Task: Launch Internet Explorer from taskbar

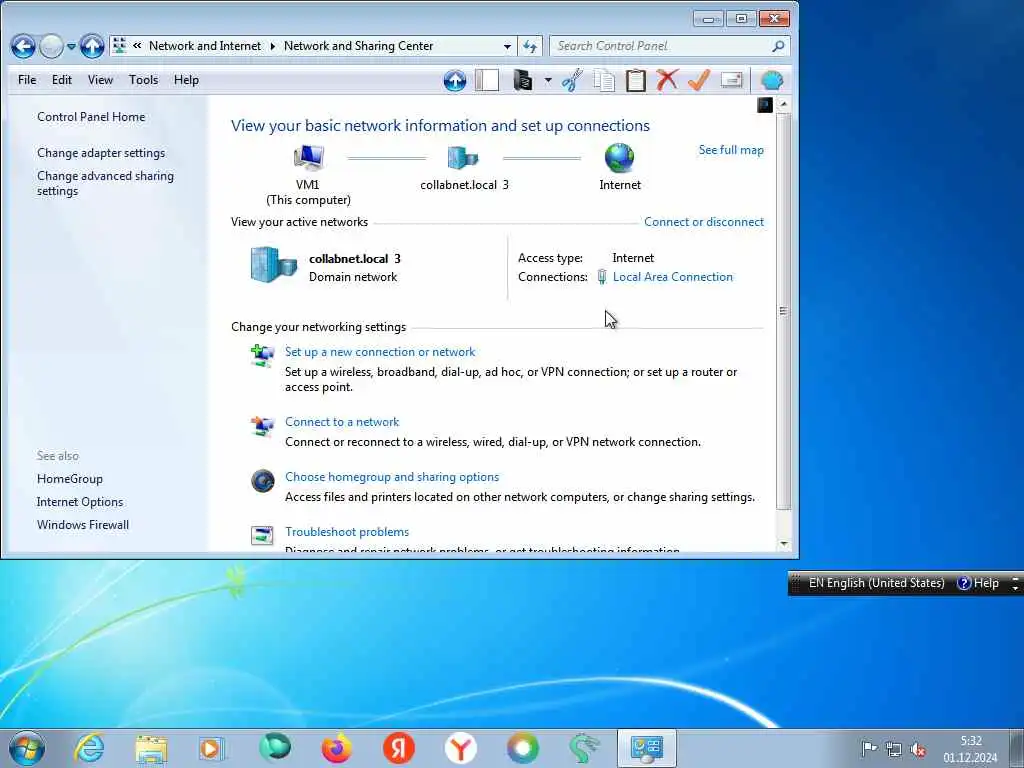Action: coord(89,748)
